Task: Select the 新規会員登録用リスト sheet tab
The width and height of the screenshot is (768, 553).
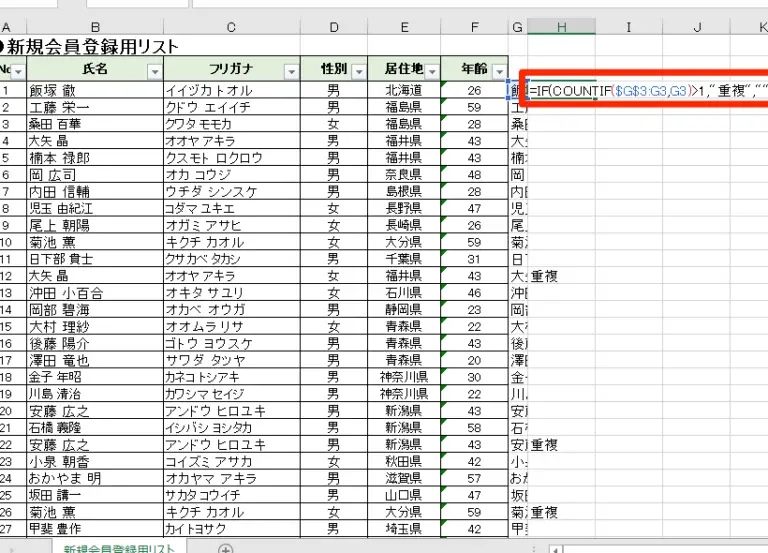Action: coord(119,548)
